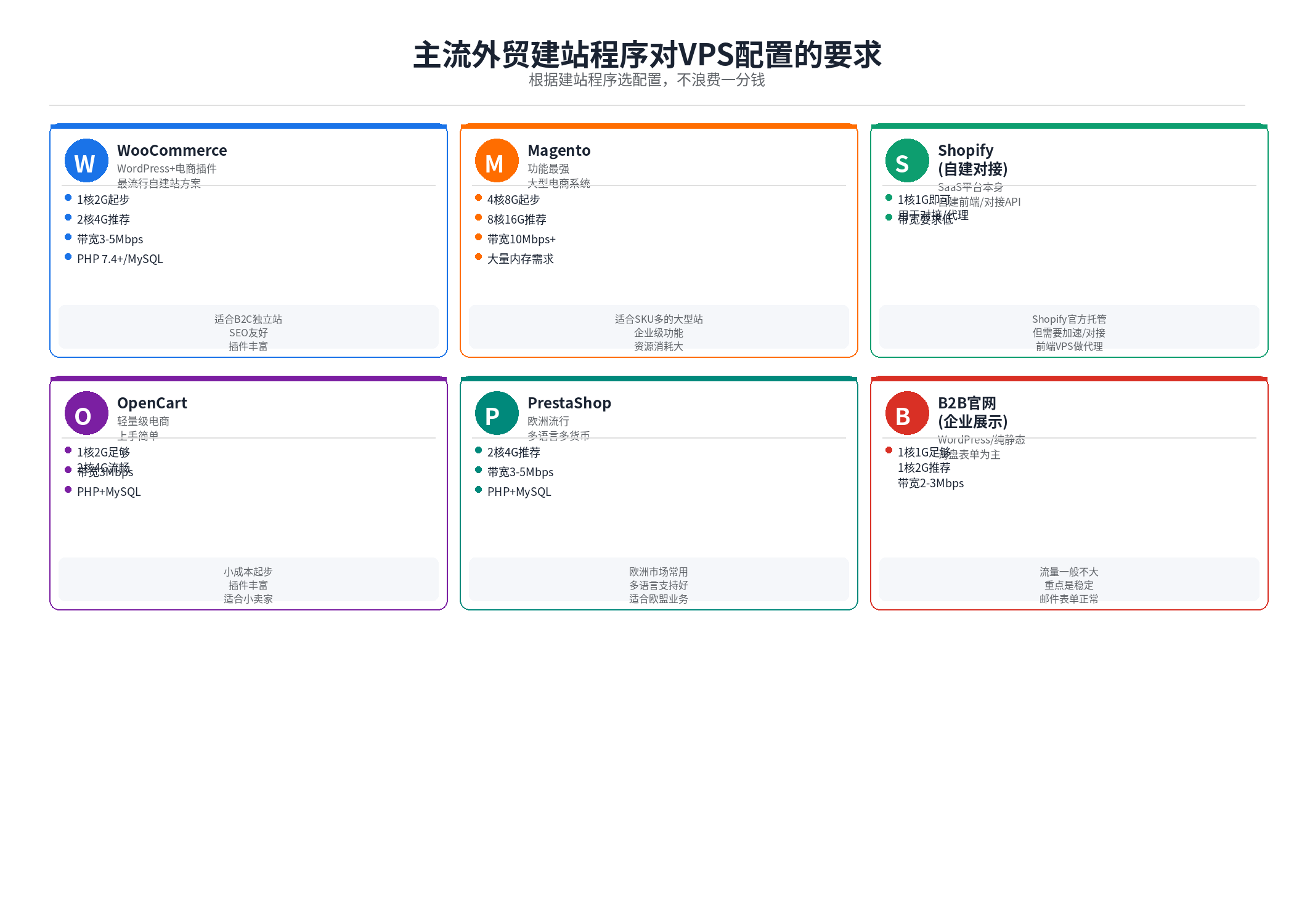The height and width of the screenshot is (924, 1294).
Task: Select the OpenCart card title
Action: [x=152, y=403]
